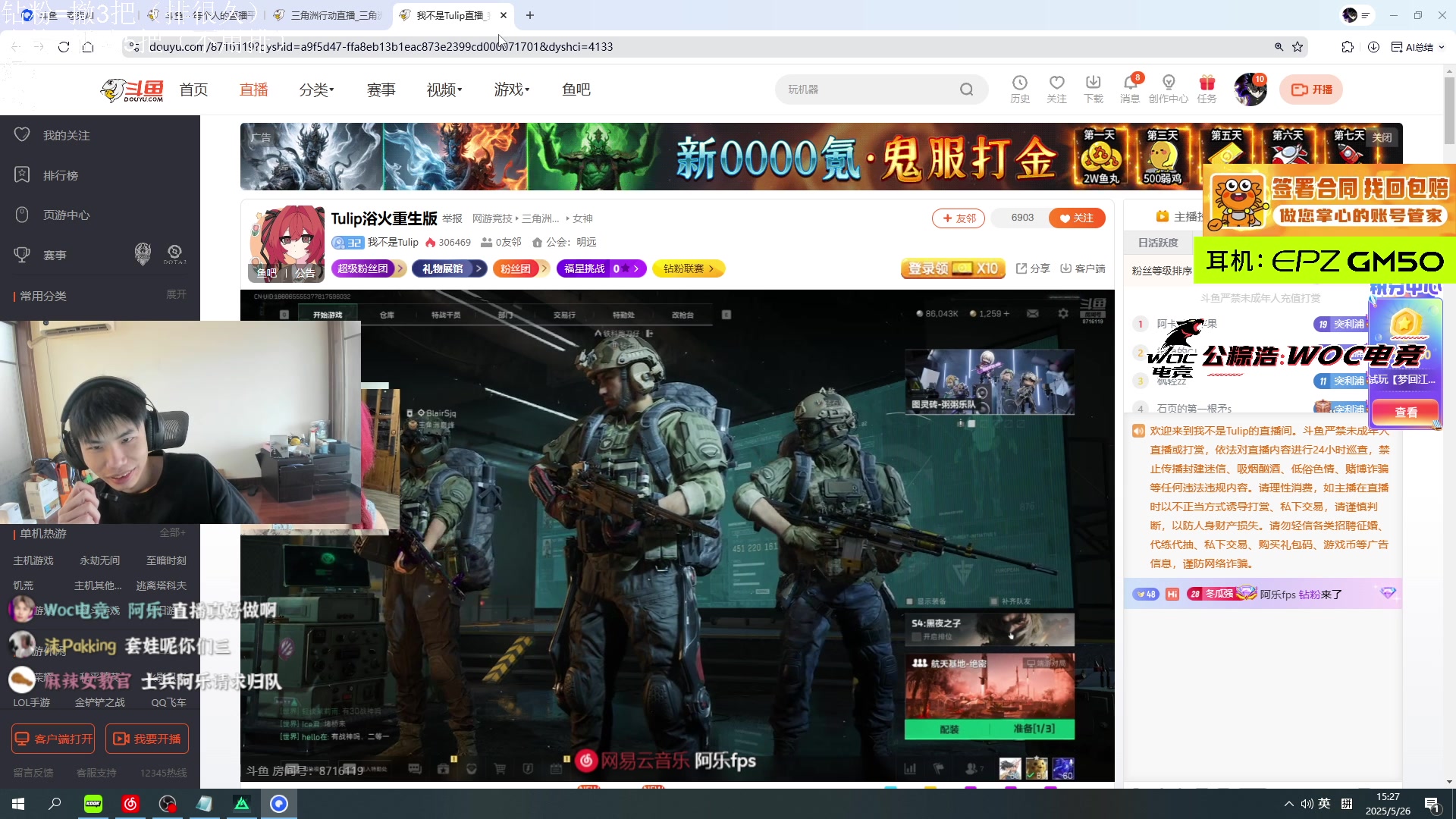Image resolution: width=1456 pixels, height=819 pixels.
Task: Click the 查看 button in popup
Action: click(1406, 412)
